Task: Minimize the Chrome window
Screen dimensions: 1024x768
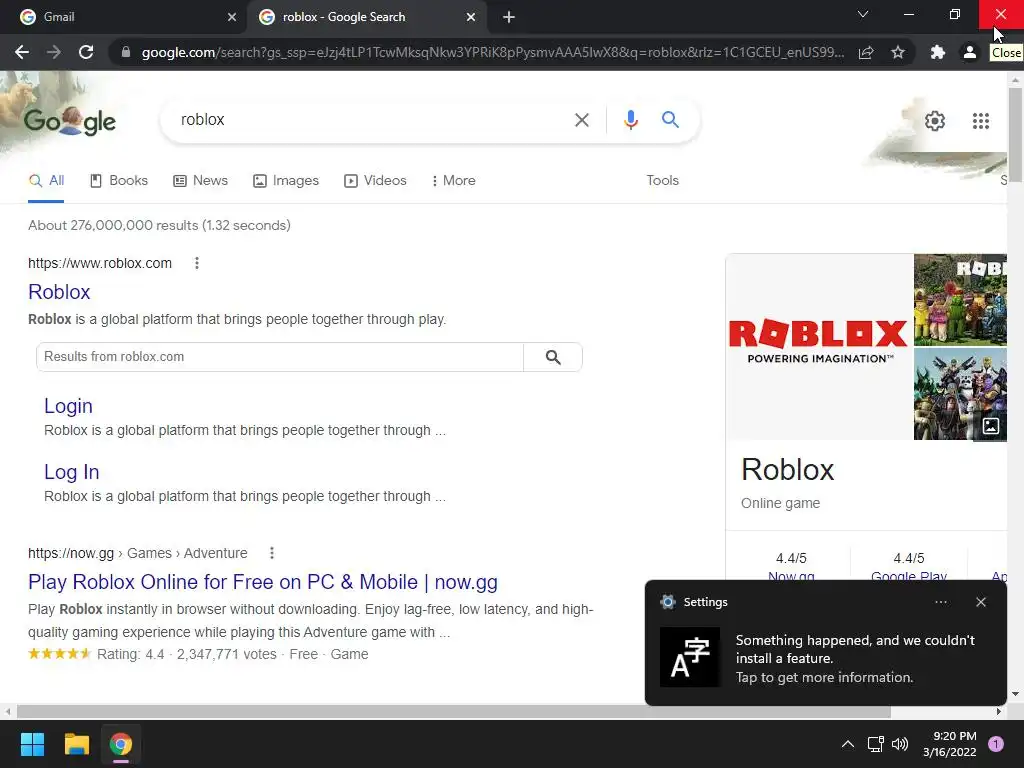Action: [x=908, y=14]
